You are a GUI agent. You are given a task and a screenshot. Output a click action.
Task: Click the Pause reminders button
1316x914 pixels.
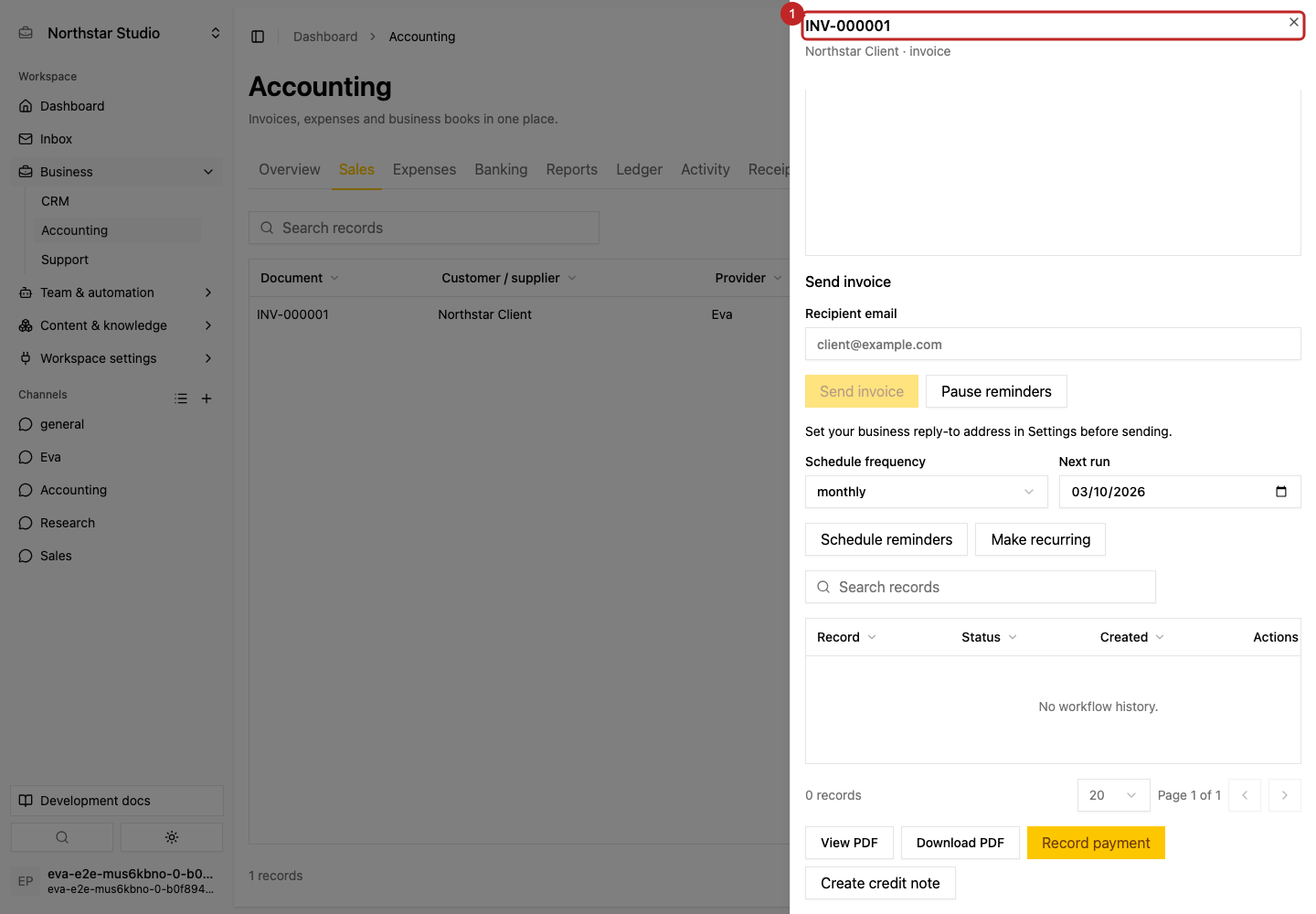996,391
